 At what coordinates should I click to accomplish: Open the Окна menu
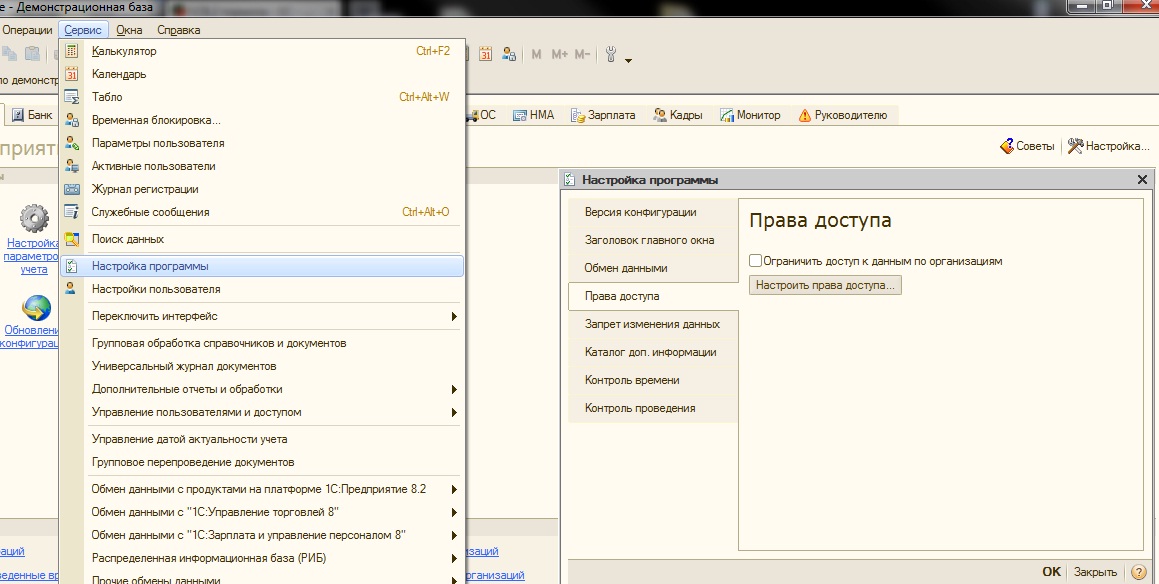[129, 30]
